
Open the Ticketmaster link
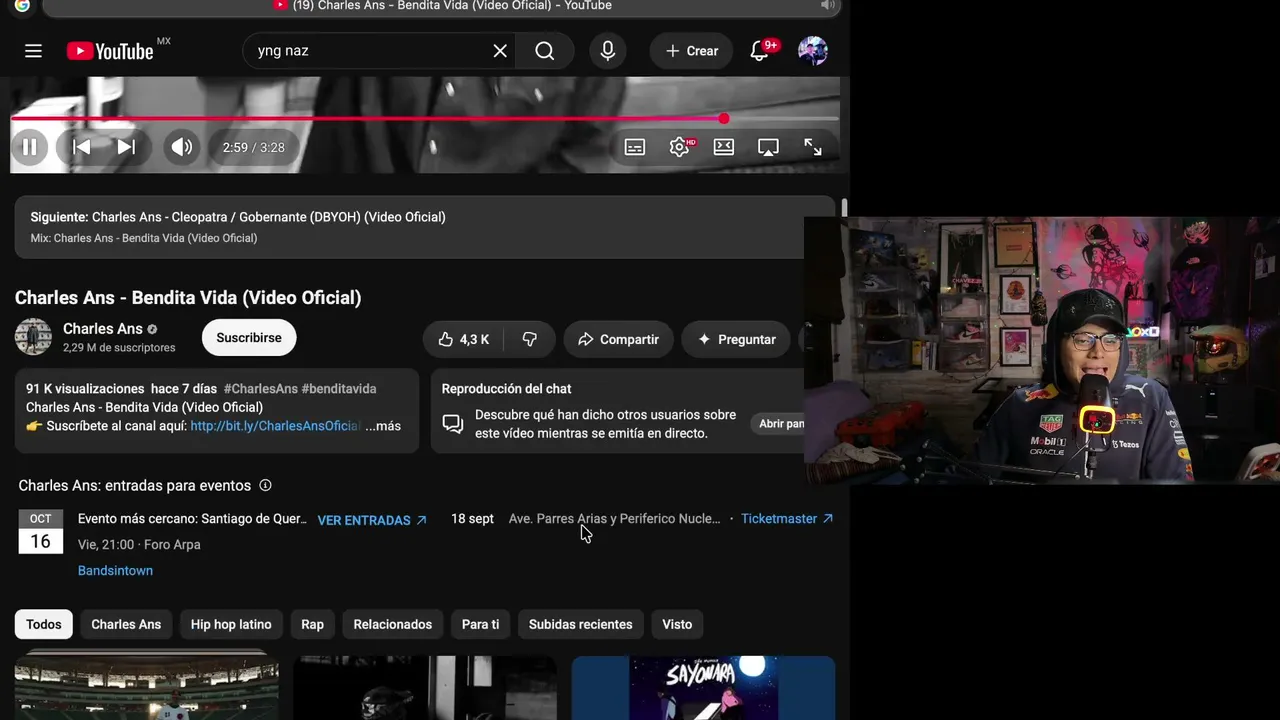point(787,519)
